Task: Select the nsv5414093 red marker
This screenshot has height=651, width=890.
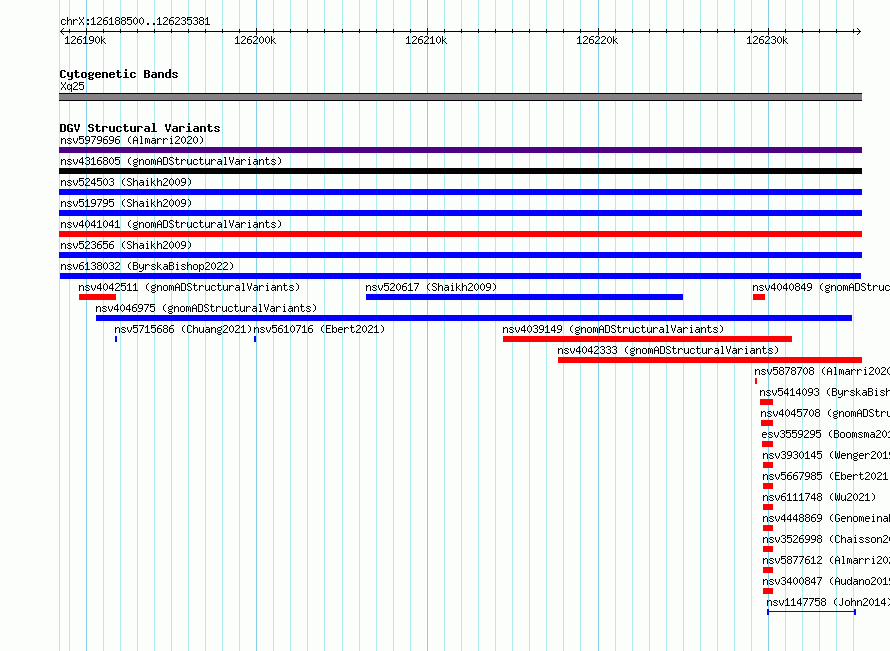Action: point(766,402)
